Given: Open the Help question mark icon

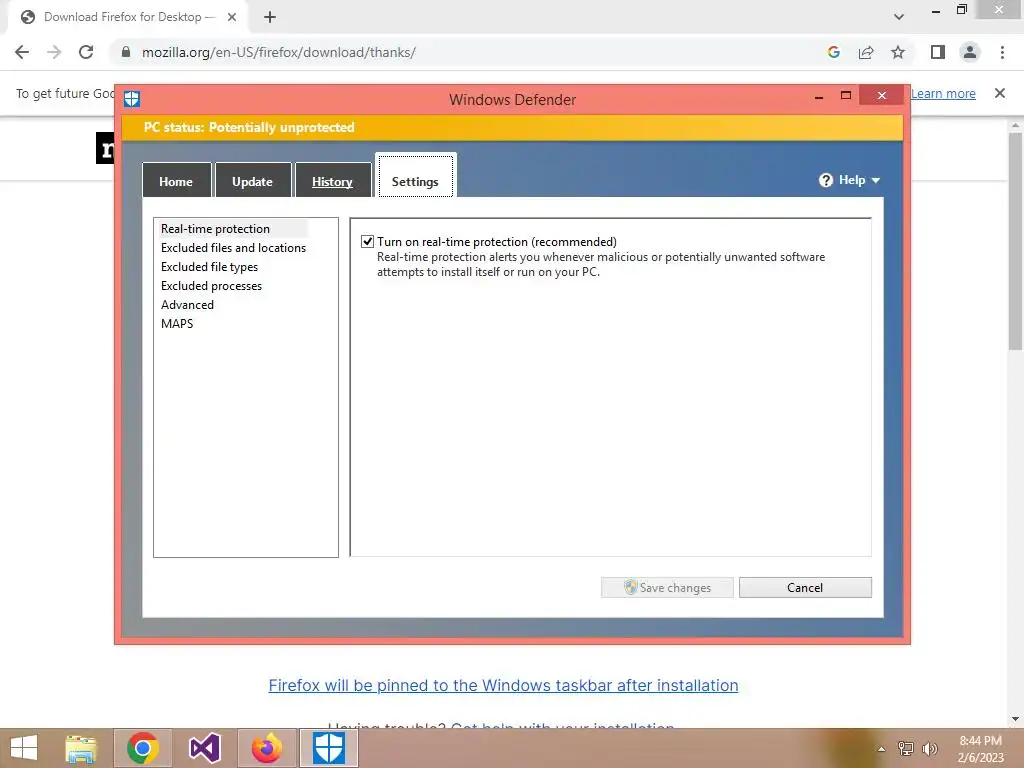Looking at the screenshot, I should coord(825,180).
